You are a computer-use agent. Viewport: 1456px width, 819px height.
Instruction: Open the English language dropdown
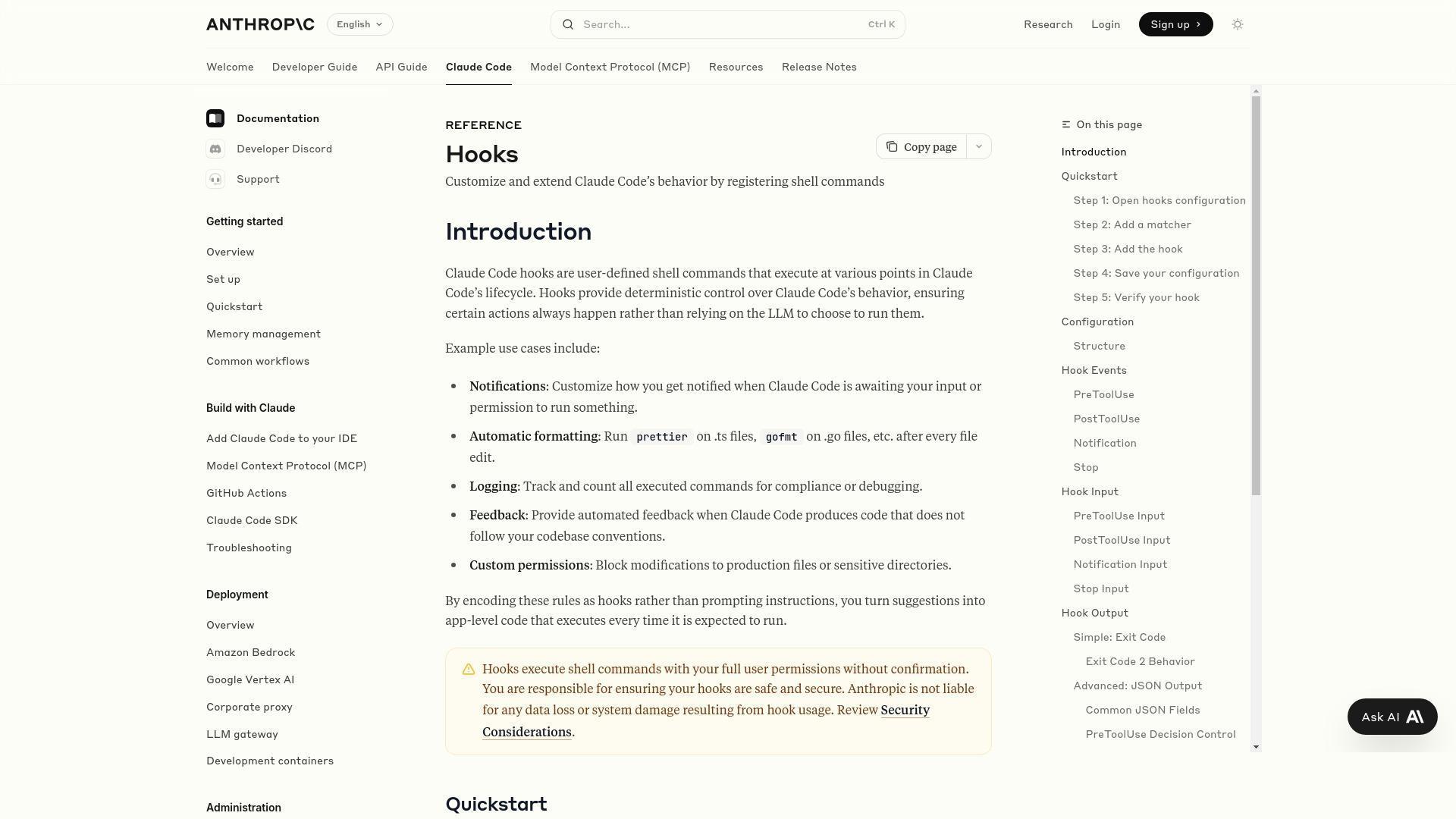[x=360, y=24]
